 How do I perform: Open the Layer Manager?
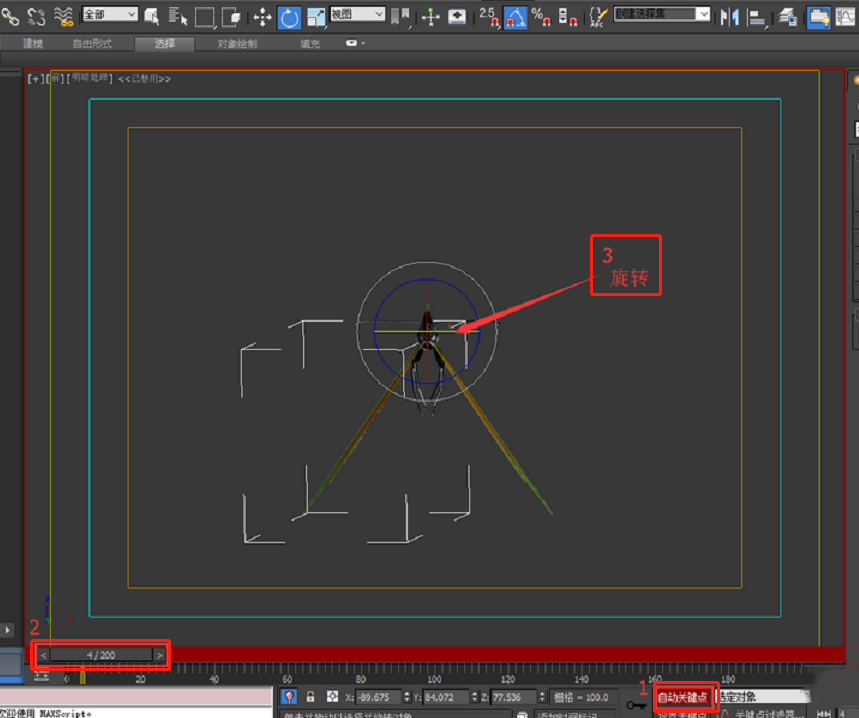point(787,17)
